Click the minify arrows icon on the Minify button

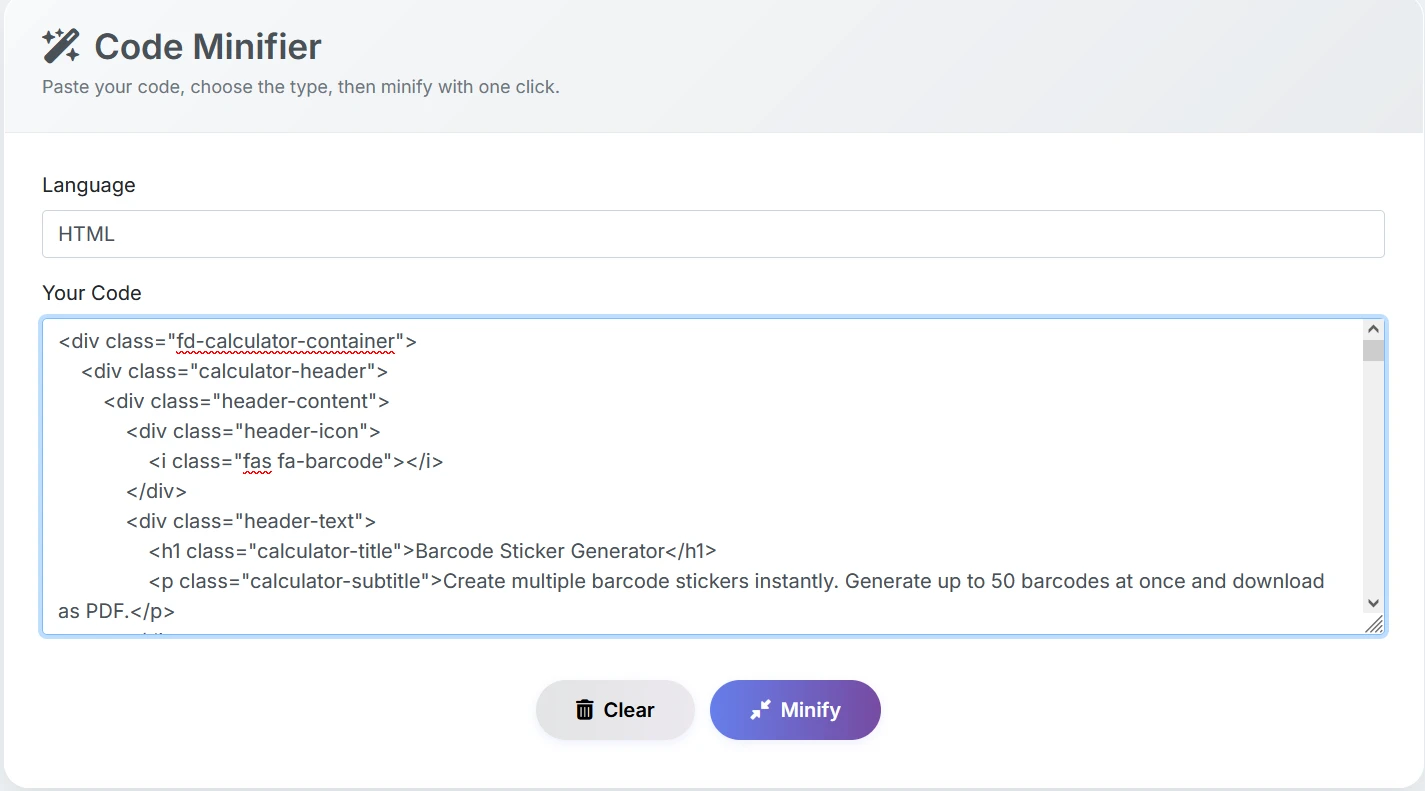(x=762, y=709)
